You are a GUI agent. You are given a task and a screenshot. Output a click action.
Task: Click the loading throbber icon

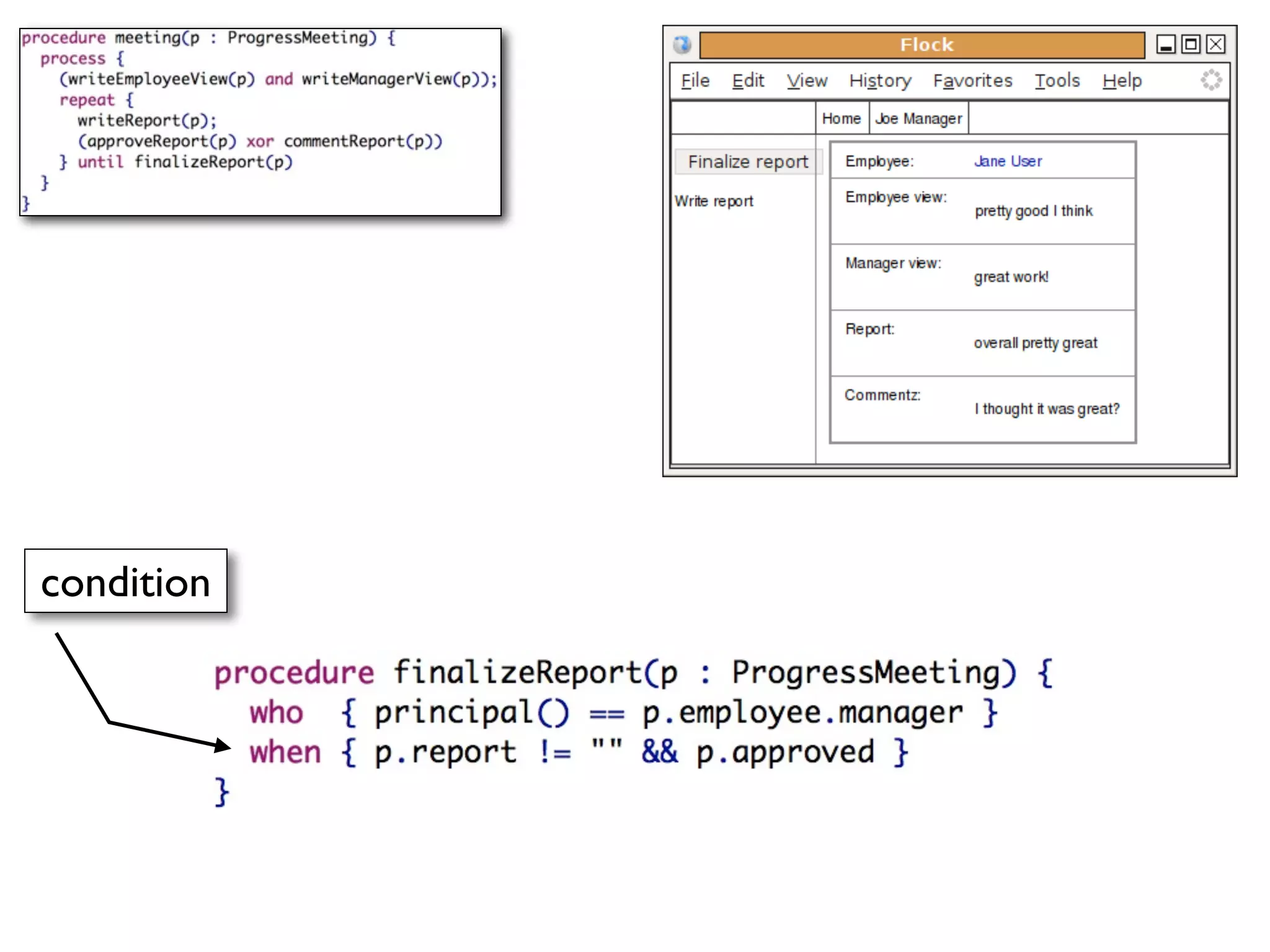coord(1210,80)
